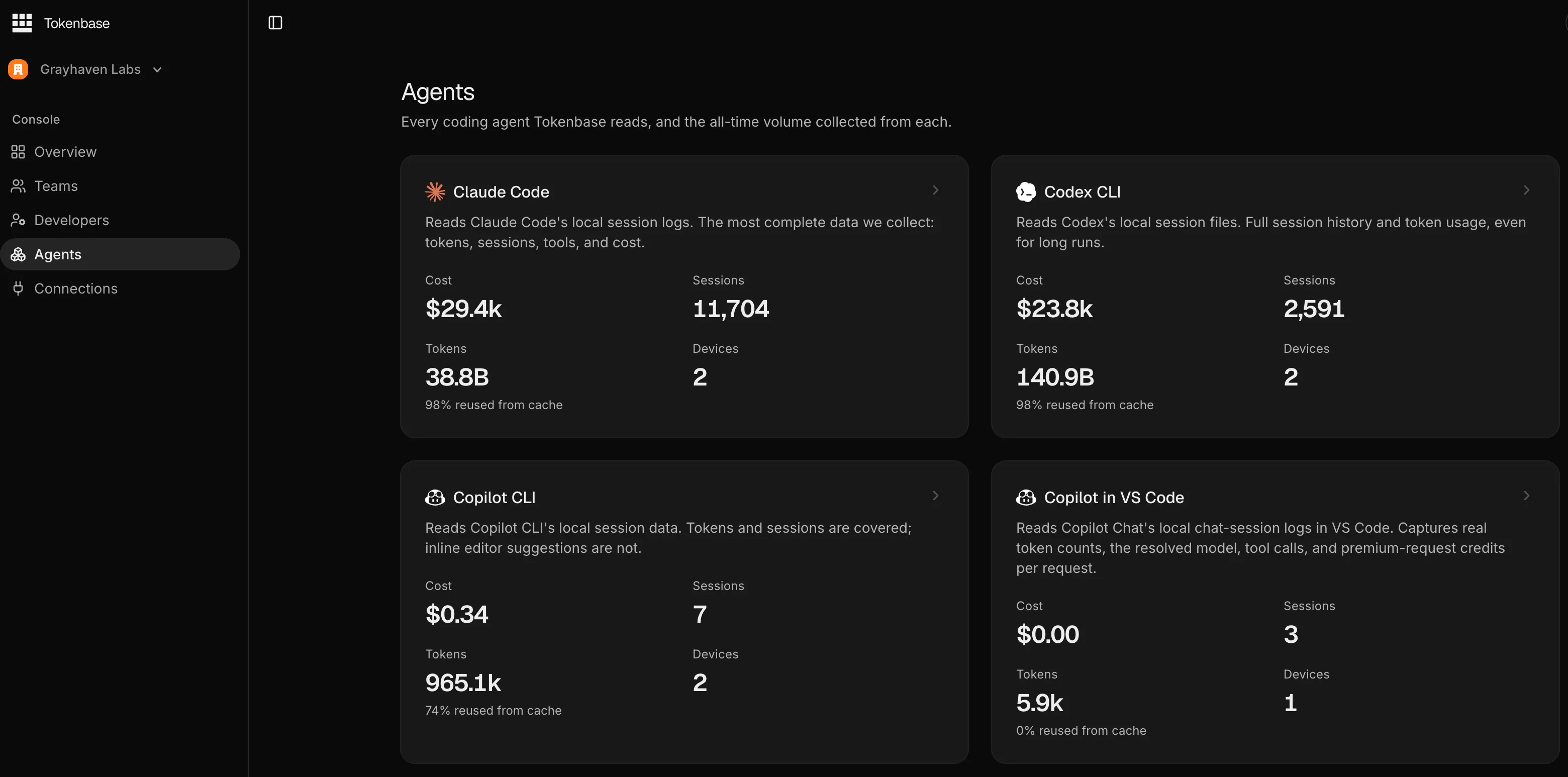Expand the Copilot in VS Code chevron

[x=1526, y=496]
